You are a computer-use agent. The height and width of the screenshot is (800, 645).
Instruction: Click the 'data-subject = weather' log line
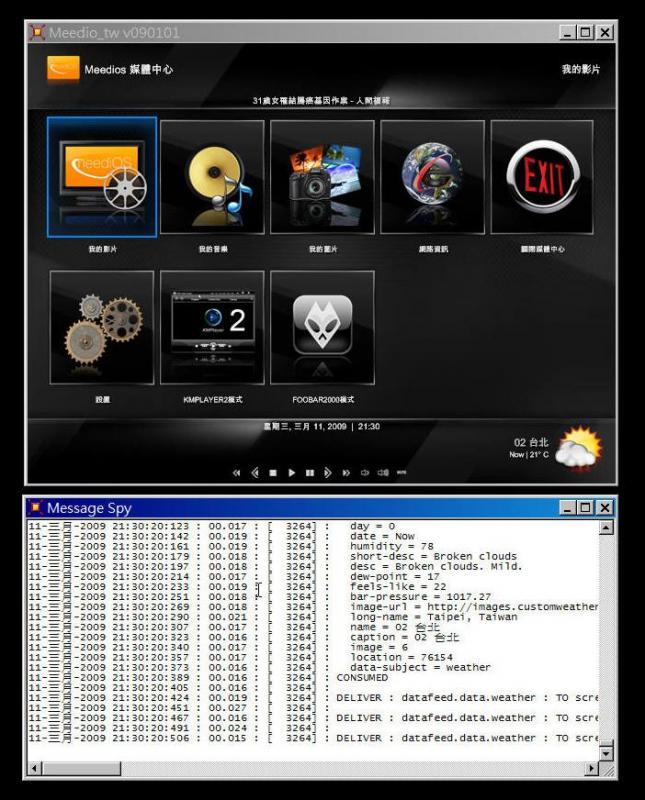click(x=420, y=667)
